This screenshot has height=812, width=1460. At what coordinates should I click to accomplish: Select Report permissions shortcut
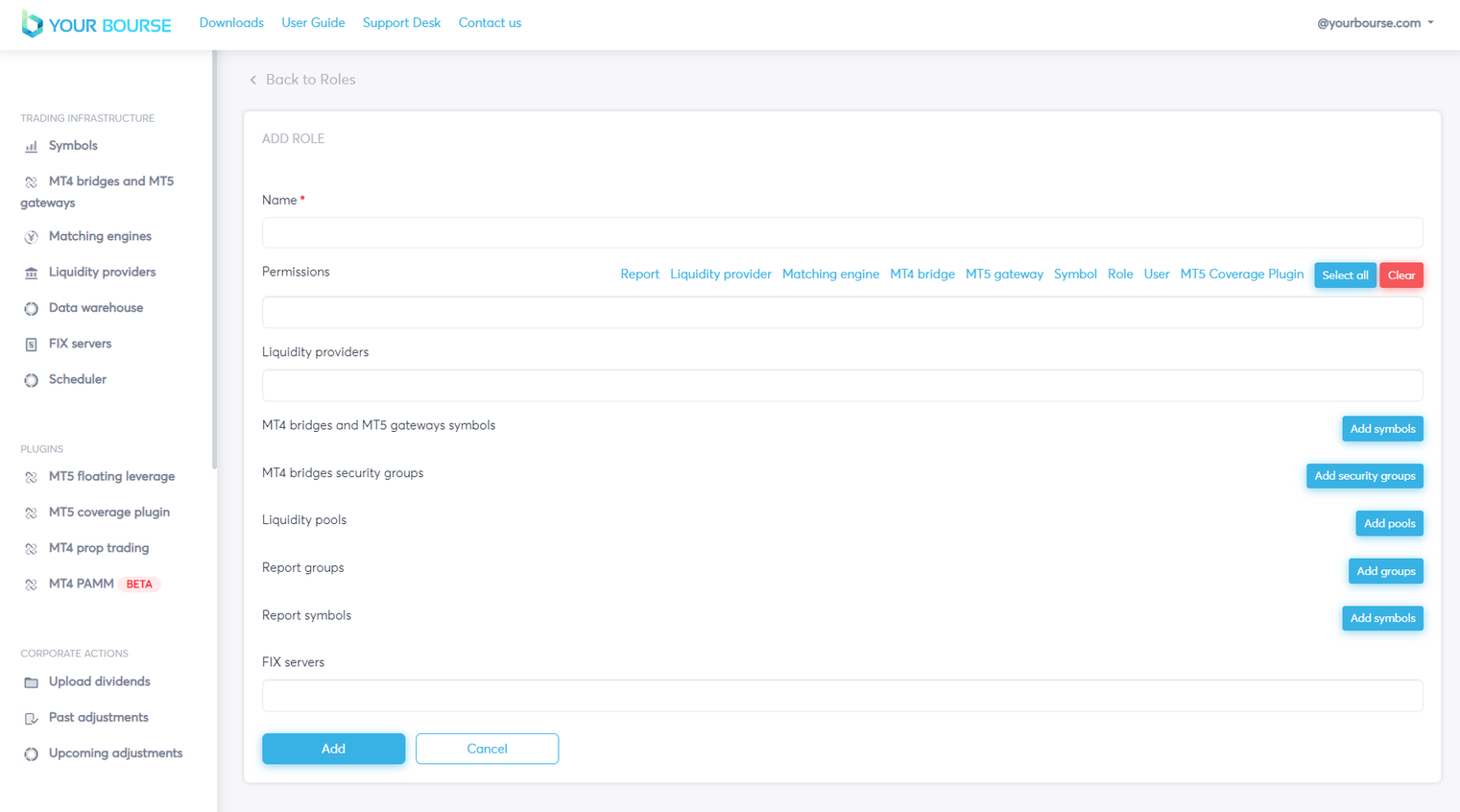coord(639,275)
